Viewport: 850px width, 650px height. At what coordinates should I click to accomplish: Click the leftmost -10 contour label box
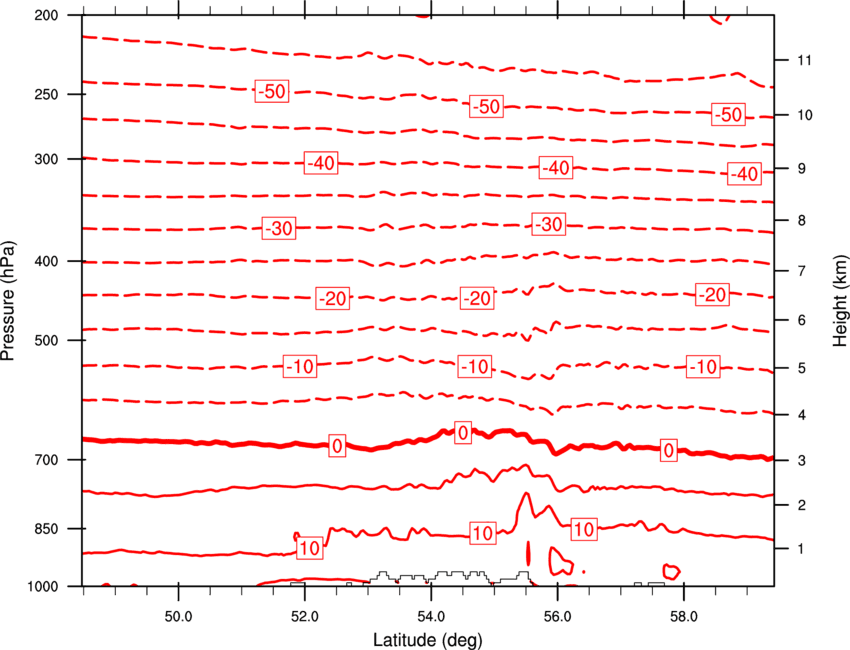coord(300,366)
